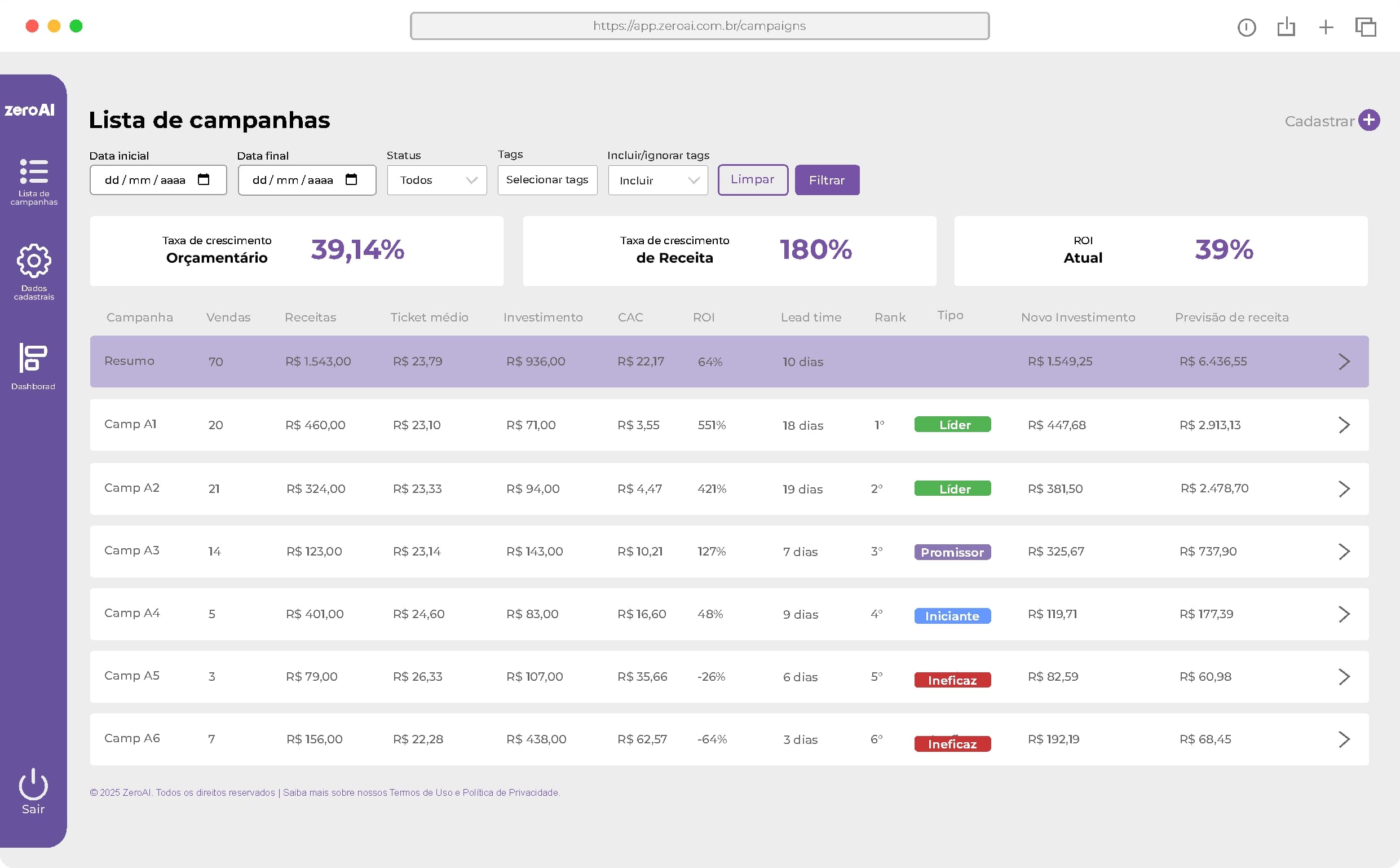Expand the Resumo row arrow
The image size is (1400, 868).
(1344, 362)
